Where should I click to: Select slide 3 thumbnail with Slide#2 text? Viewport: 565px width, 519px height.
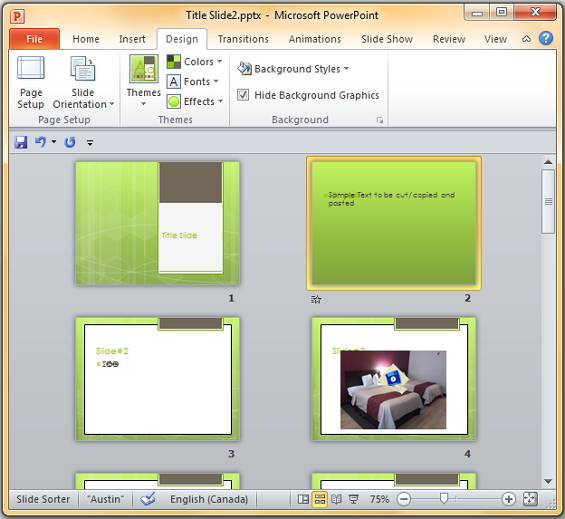[x=157, y=379]
